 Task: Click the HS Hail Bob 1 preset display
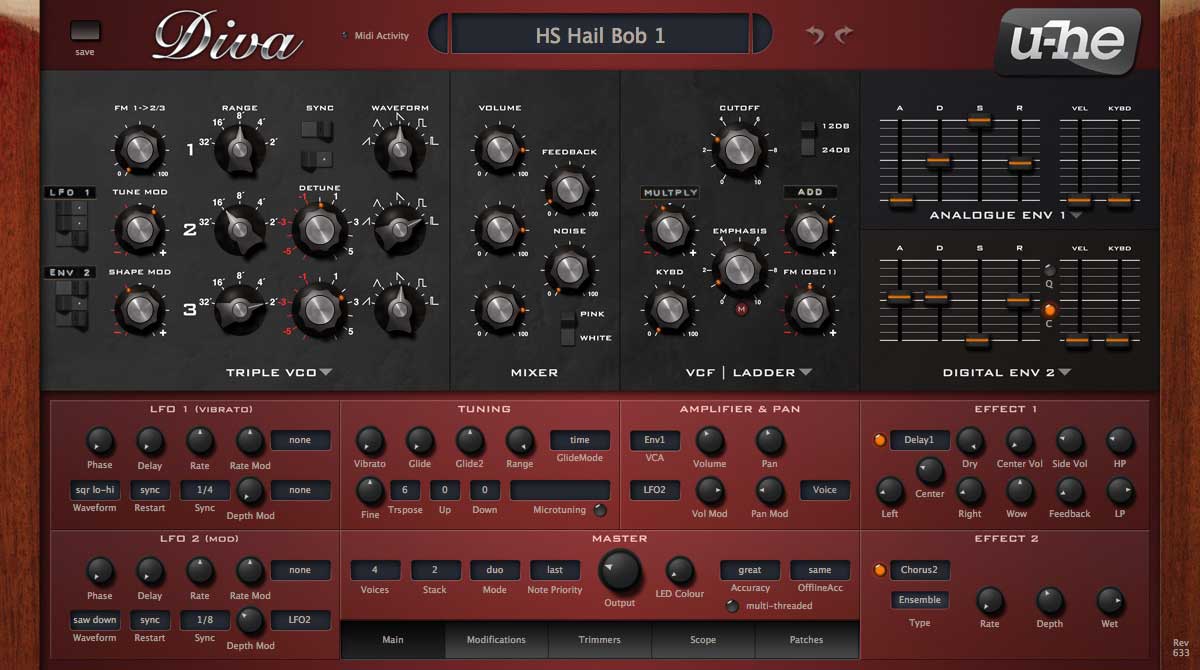click(600, 36)
